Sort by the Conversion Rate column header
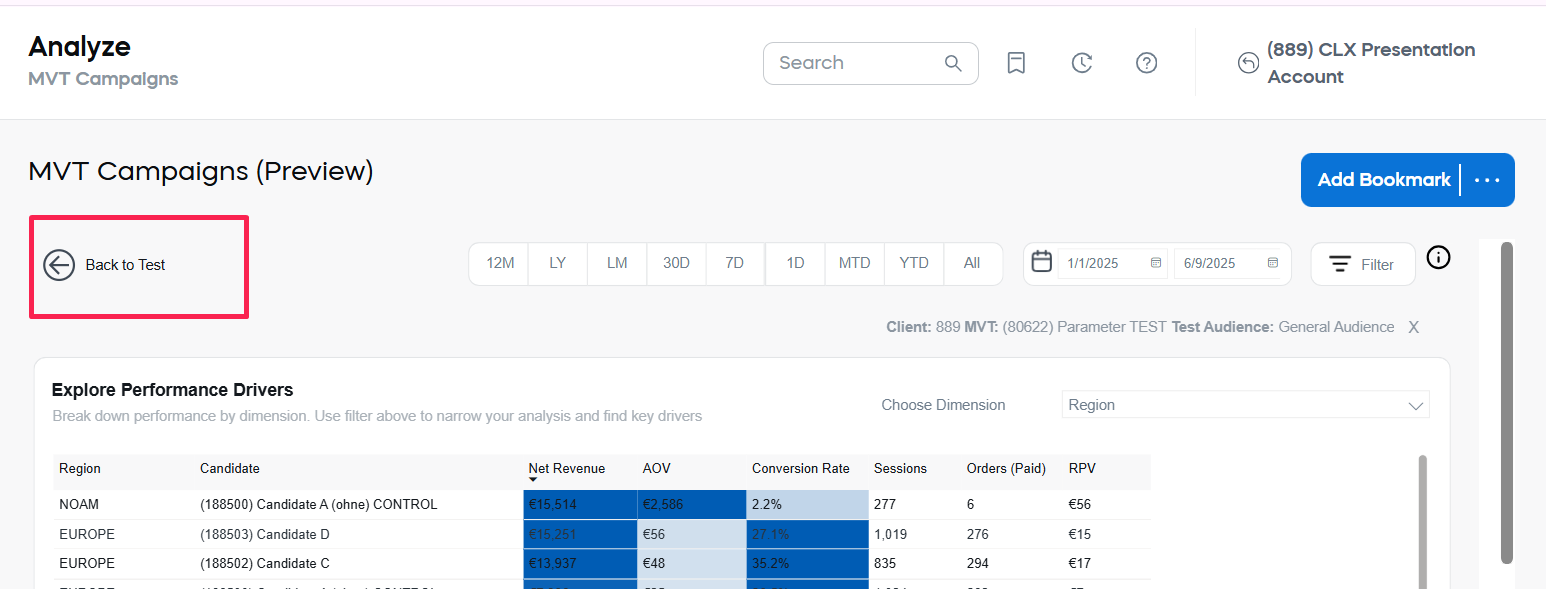The width and height of the screenshot is (1546, 589). point(801,468)
